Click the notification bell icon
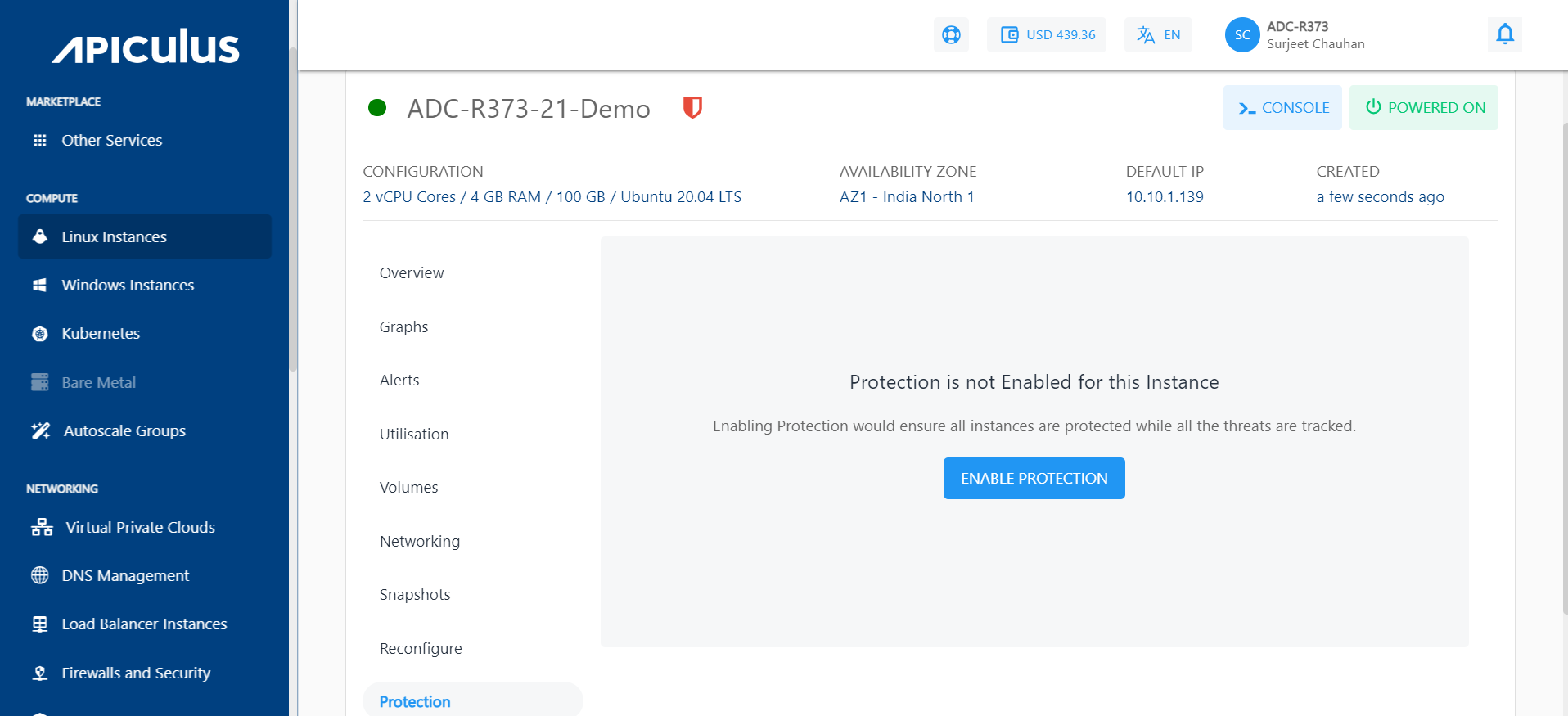1568x716 pixels. [1504, 34]
